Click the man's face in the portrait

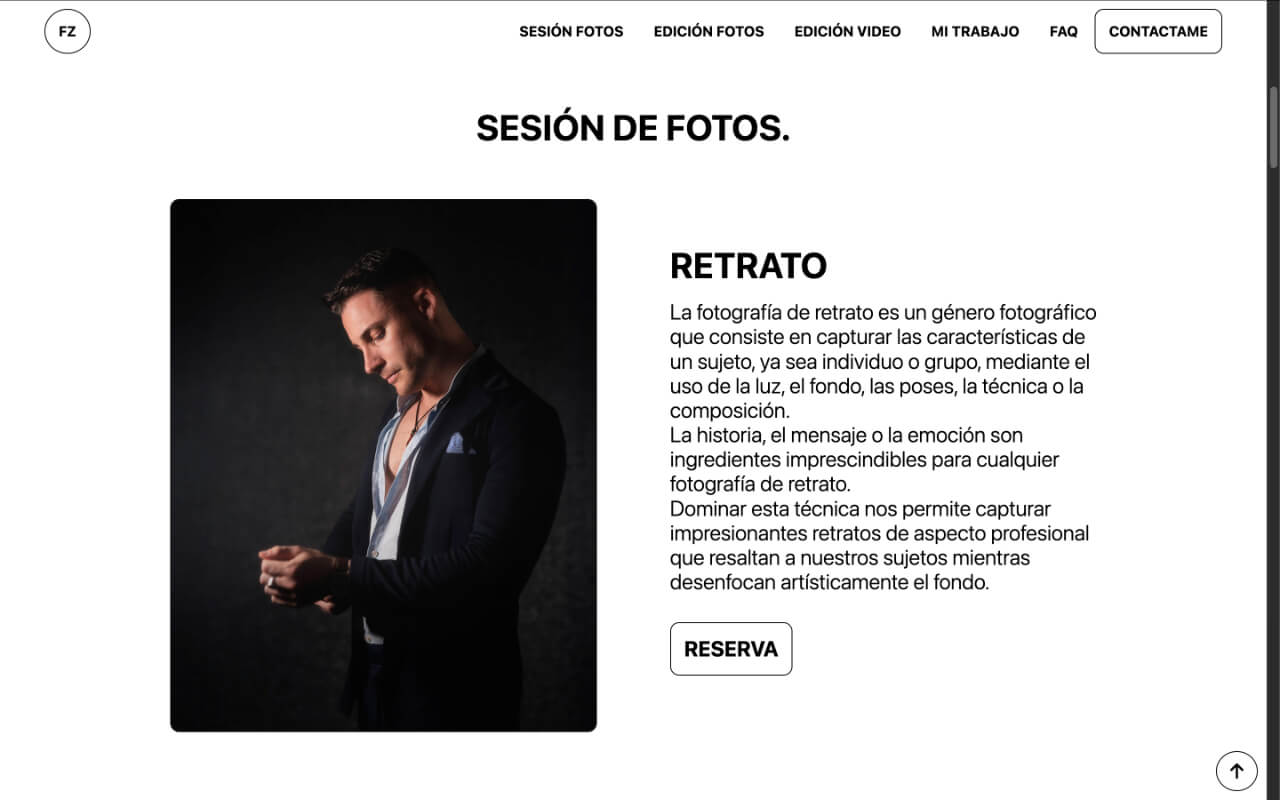tap(388, 337)
